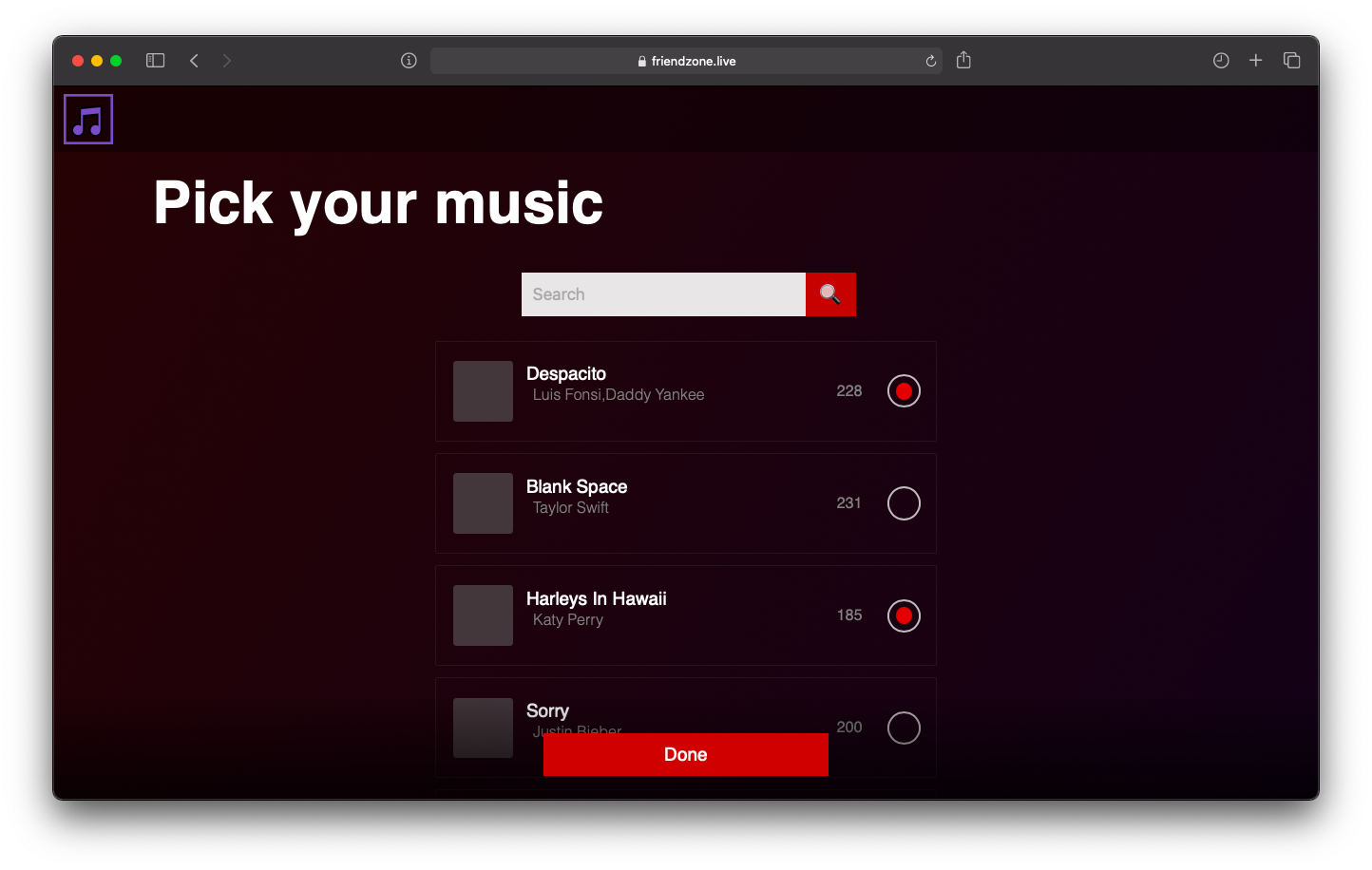This screenshot has height=870, width=1372.
Task: Select the Blank Space radio button
Action: pos(904,503)
